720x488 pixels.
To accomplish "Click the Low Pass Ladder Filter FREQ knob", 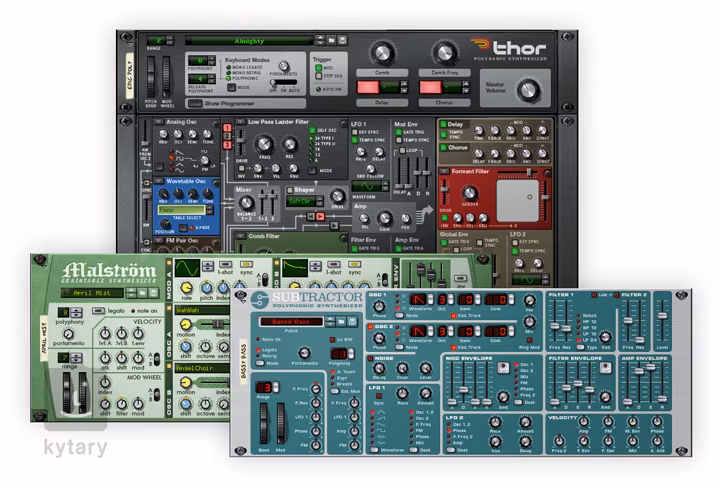I will click(265, 144).
